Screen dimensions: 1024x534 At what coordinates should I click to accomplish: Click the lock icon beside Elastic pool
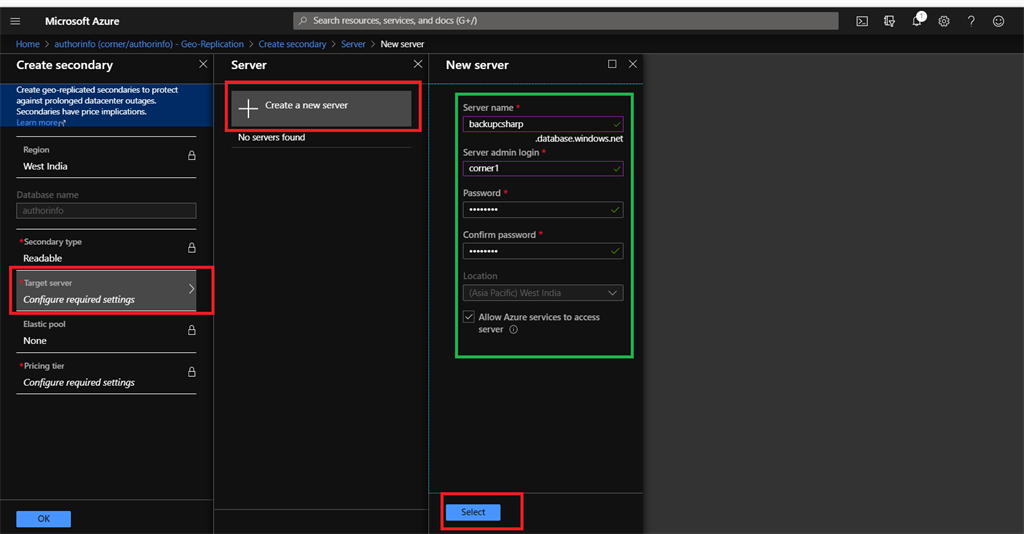click(x=191, y=330)
